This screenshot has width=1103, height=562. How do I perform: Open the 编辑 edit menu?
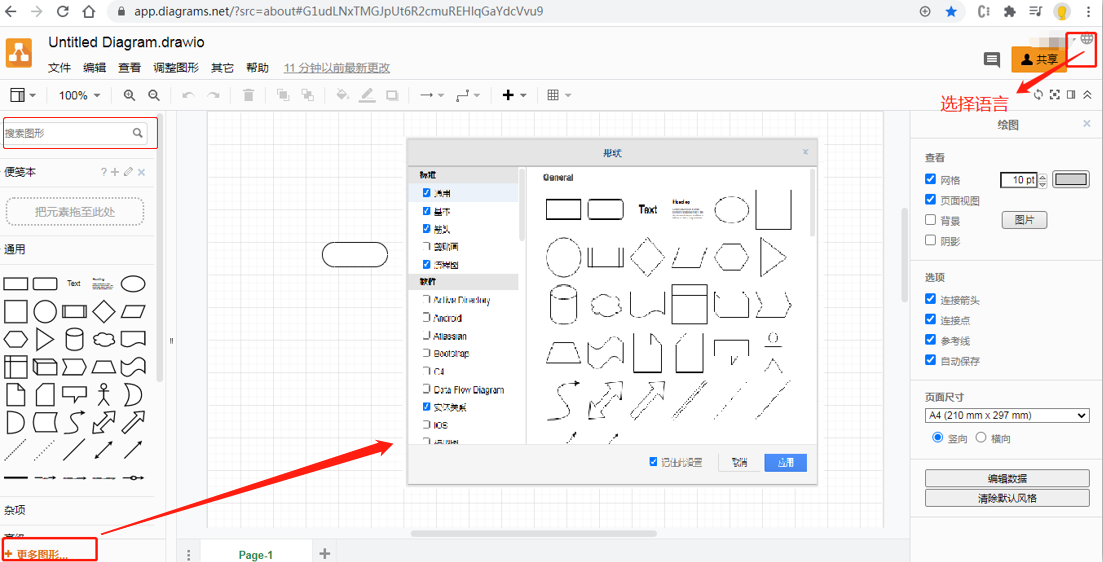click(x=94, y=68)
